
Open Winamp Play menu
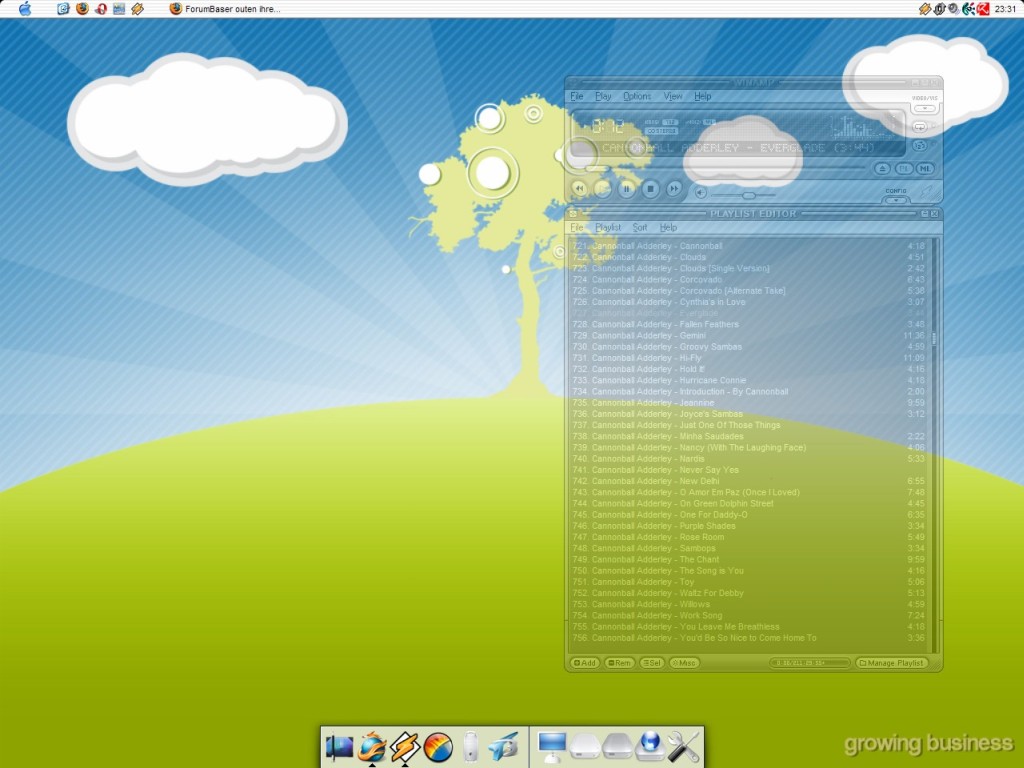click(x=603, y=97)
